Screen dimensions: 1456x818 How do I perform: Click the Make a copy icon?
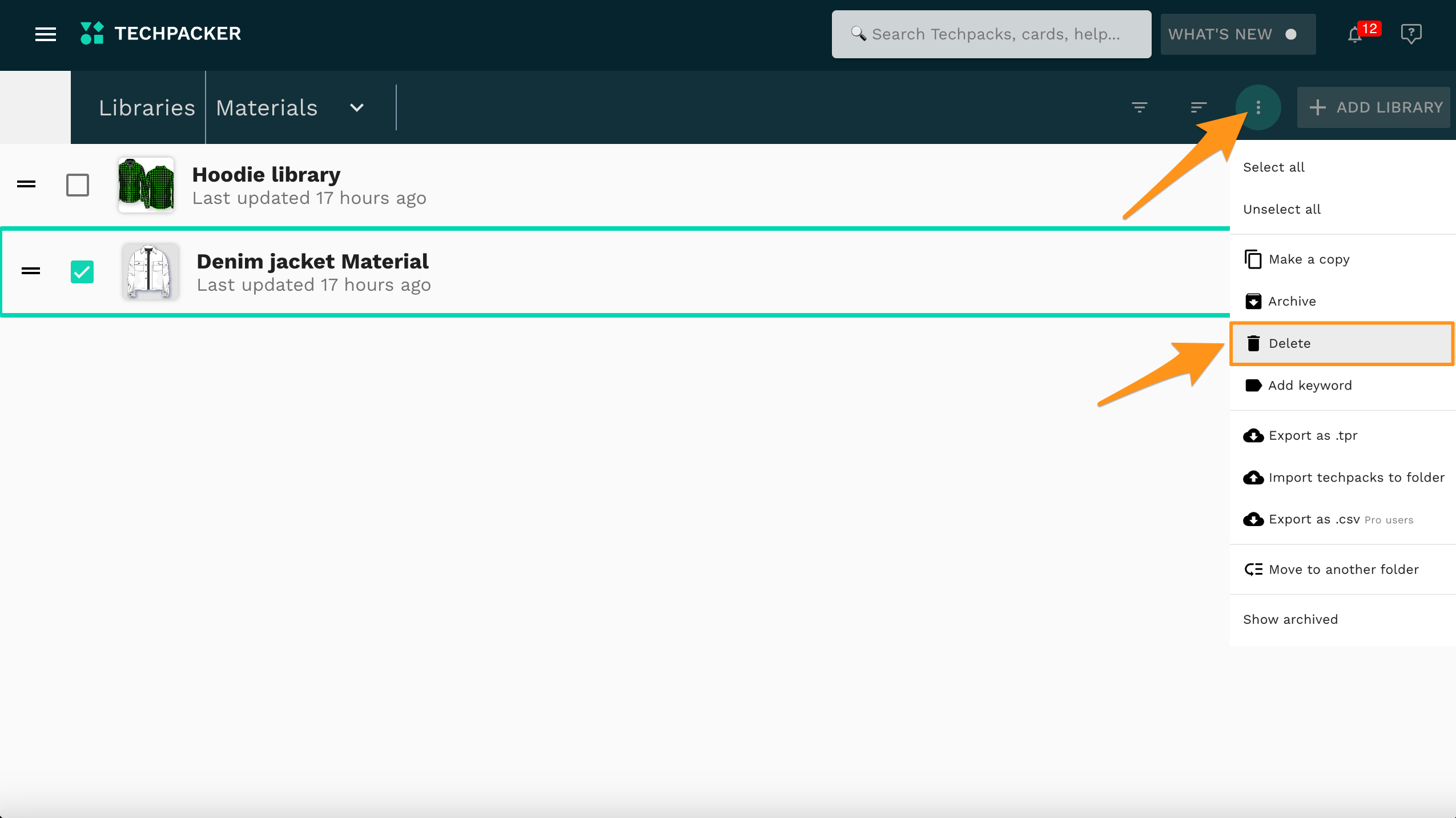click(x=1253, y=259)
